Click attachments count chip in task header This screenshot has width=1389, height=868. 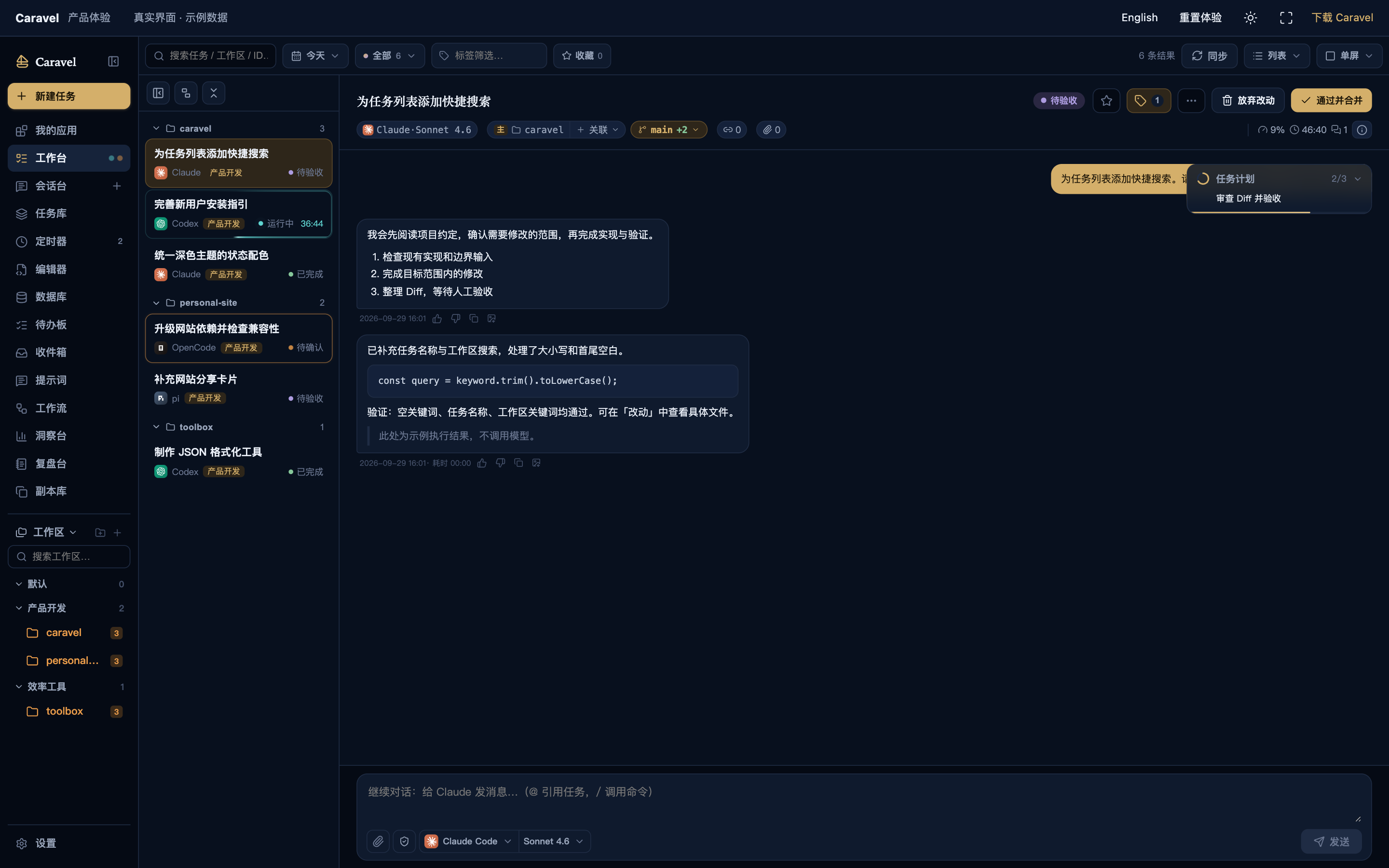(x=771, y=130)
